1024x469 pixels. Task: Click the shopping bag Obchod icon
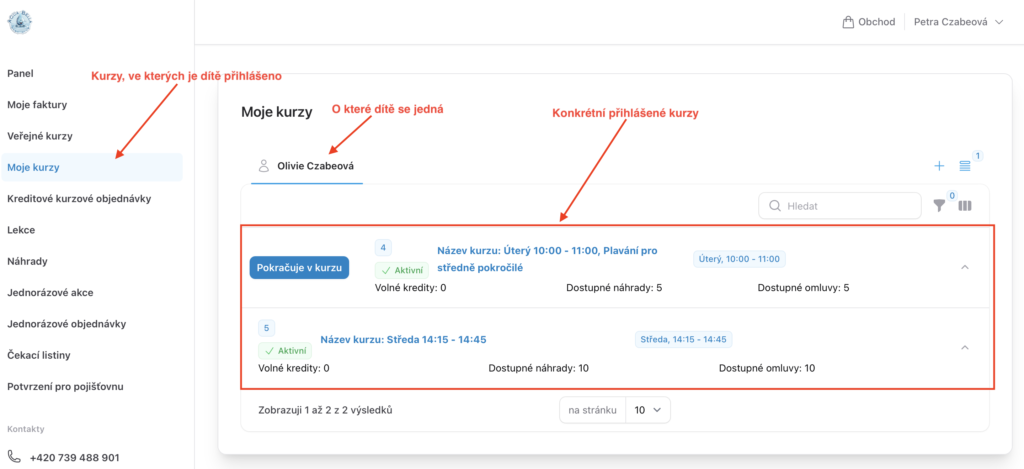(849, 22)
